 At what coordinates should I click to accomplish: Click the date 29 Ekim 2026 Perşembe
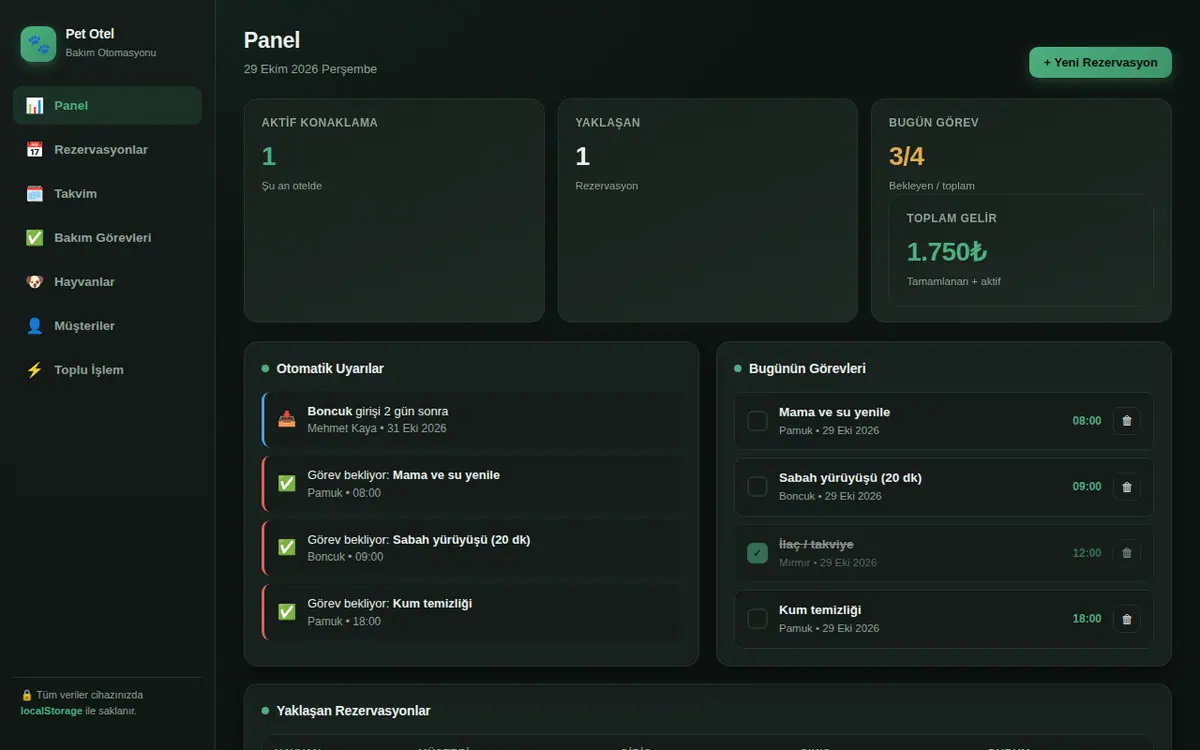pos(310,69)
